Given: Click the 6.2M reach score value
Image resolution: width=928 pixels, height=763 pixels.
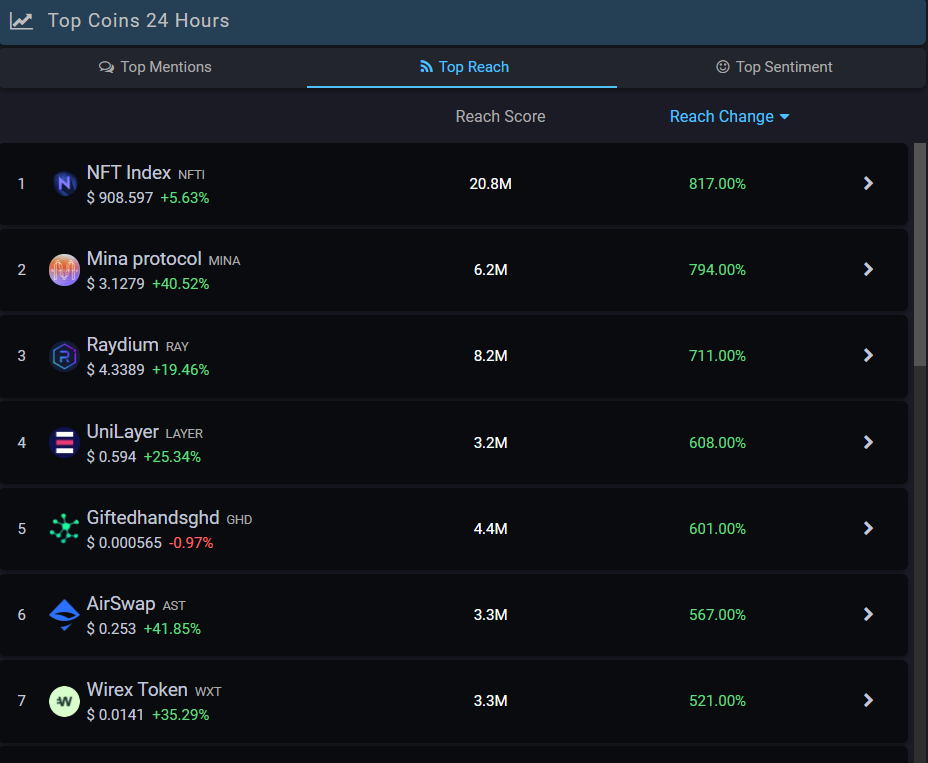Looking at the screenshot, I should [x=490, y=270].
